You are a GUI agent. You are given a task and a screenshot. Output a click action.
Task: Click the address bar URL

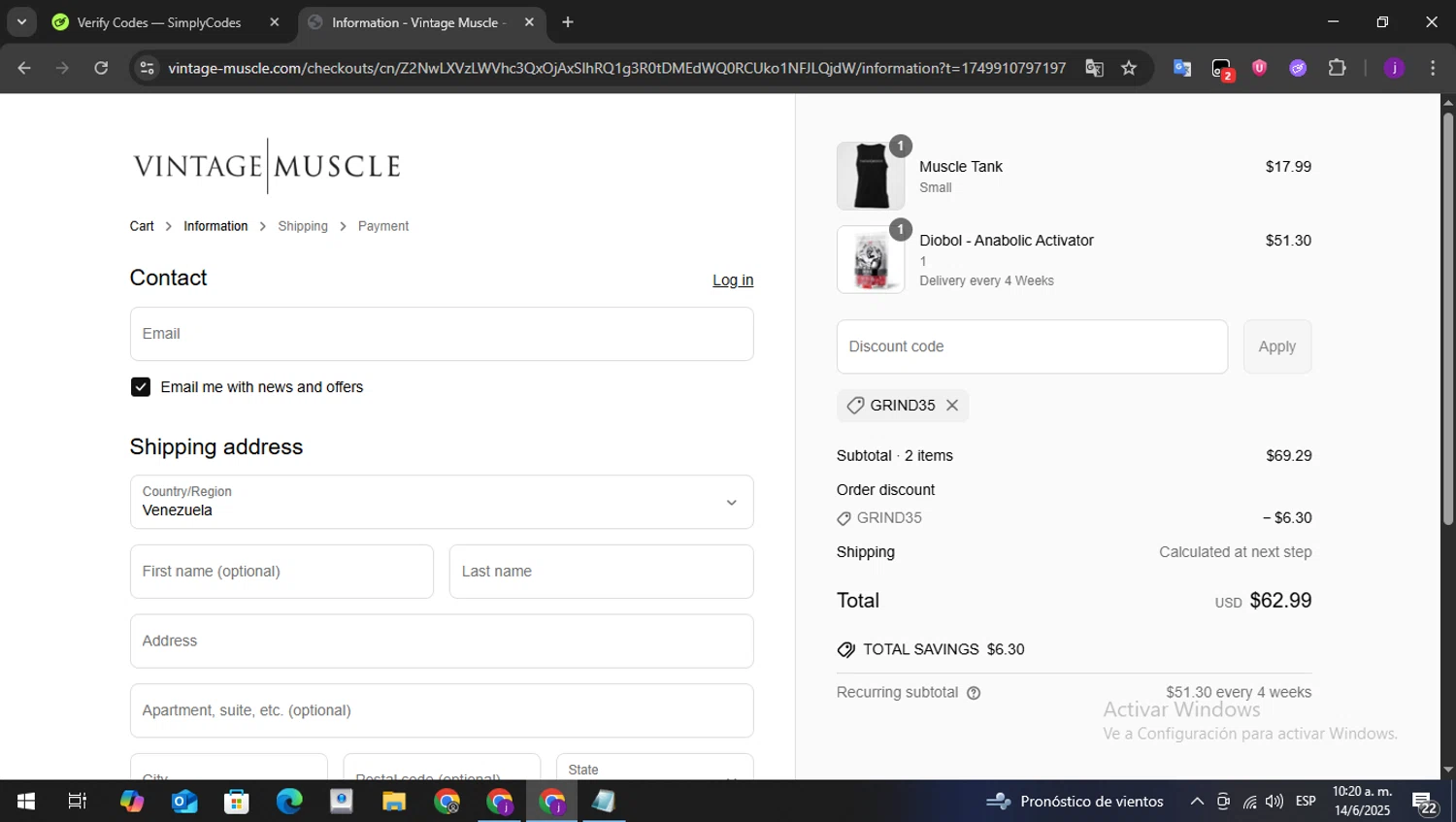tap(616, 68)
